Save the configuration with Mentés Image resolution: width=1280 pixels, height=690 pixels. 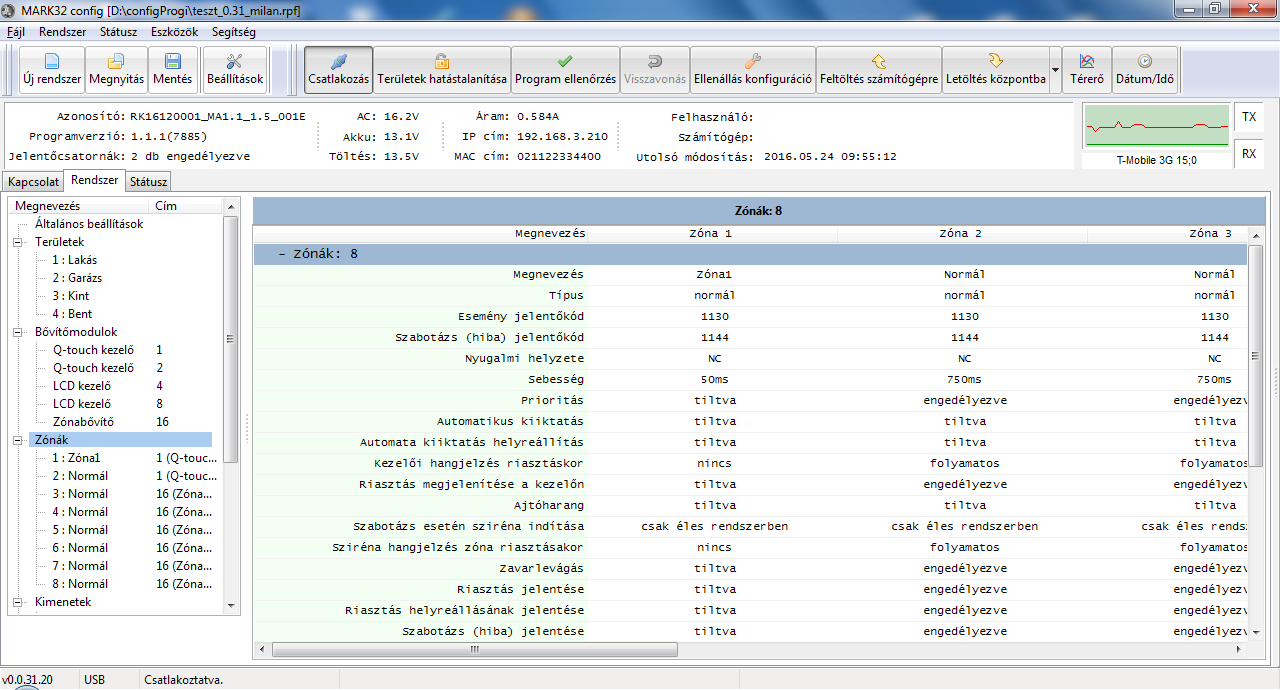pyautogui.click(x=173, y=69)
